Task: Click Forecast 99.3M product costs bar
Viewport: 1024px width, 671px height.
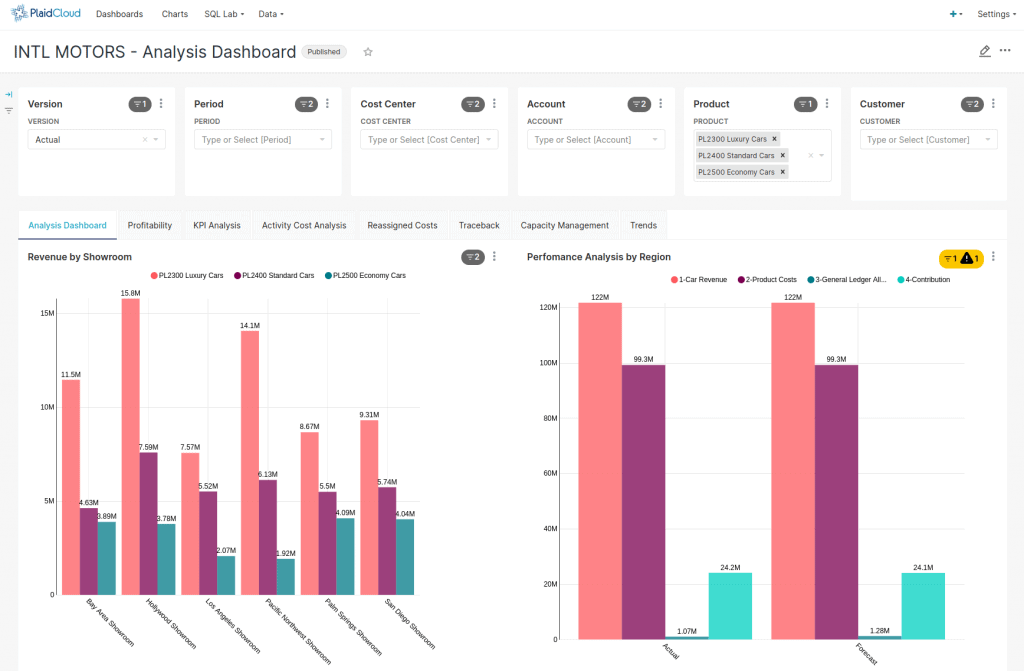Action: pyautogui.click(x=837, y=502)
